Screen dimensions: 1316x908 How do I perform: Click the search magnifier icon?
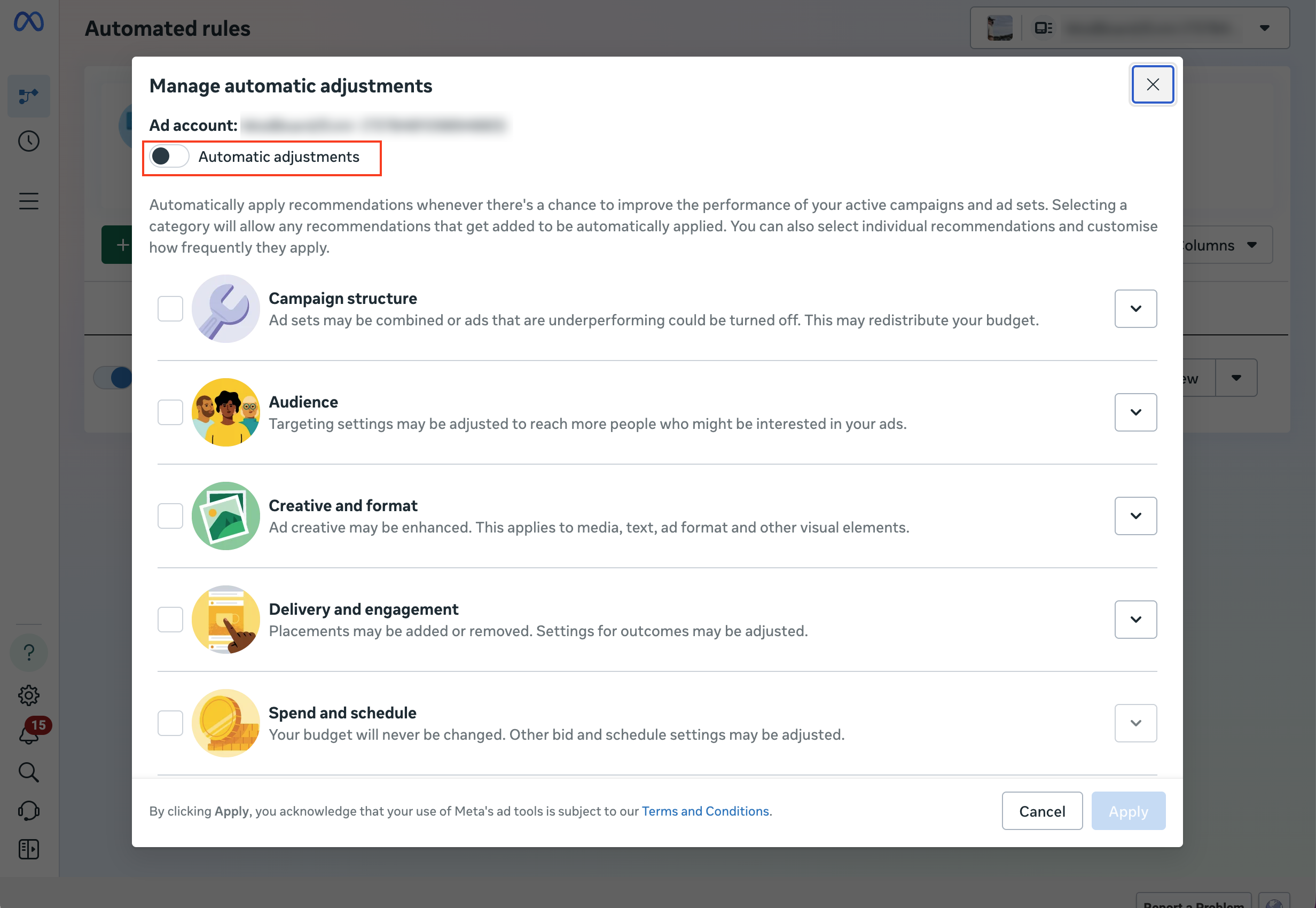pyautogui.click(x=29, y=772)
